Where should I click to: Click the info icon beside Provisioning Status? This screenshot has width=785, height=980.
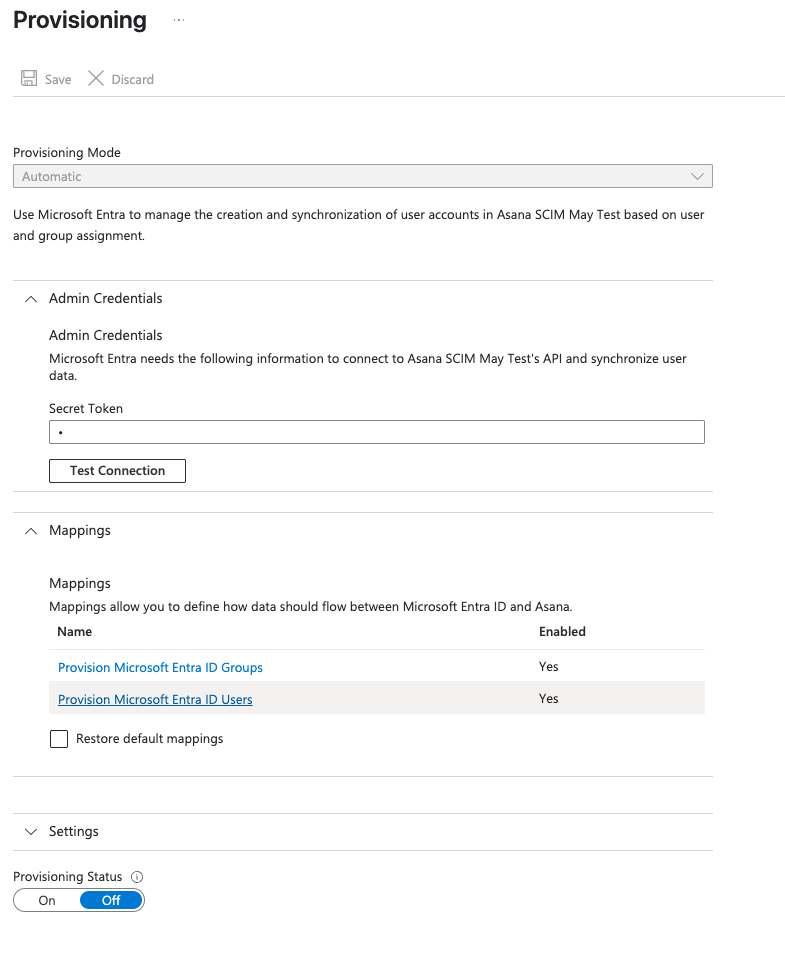[137, 877]
